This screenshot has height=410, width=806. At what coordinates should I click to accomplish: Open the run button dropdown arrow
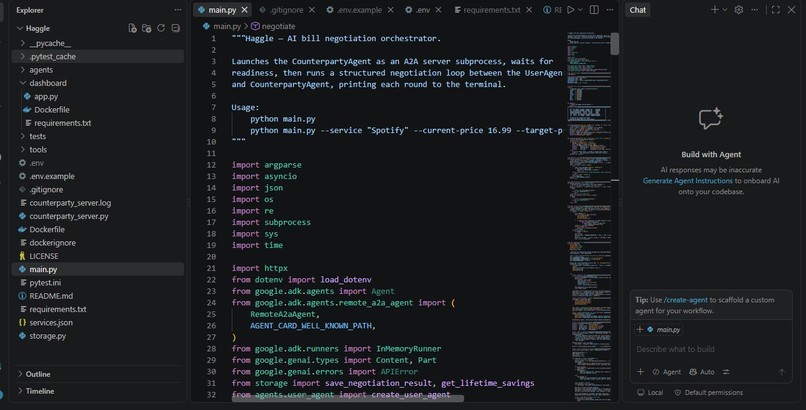click(580, 10)
